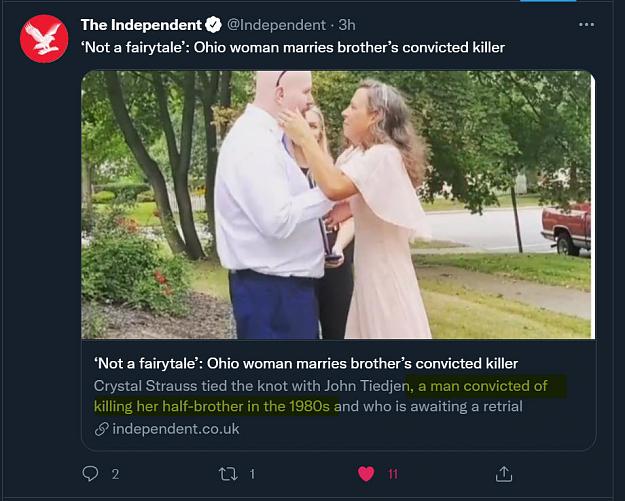
Task: Click the link chain icon
Action: [x=102, y=429]
